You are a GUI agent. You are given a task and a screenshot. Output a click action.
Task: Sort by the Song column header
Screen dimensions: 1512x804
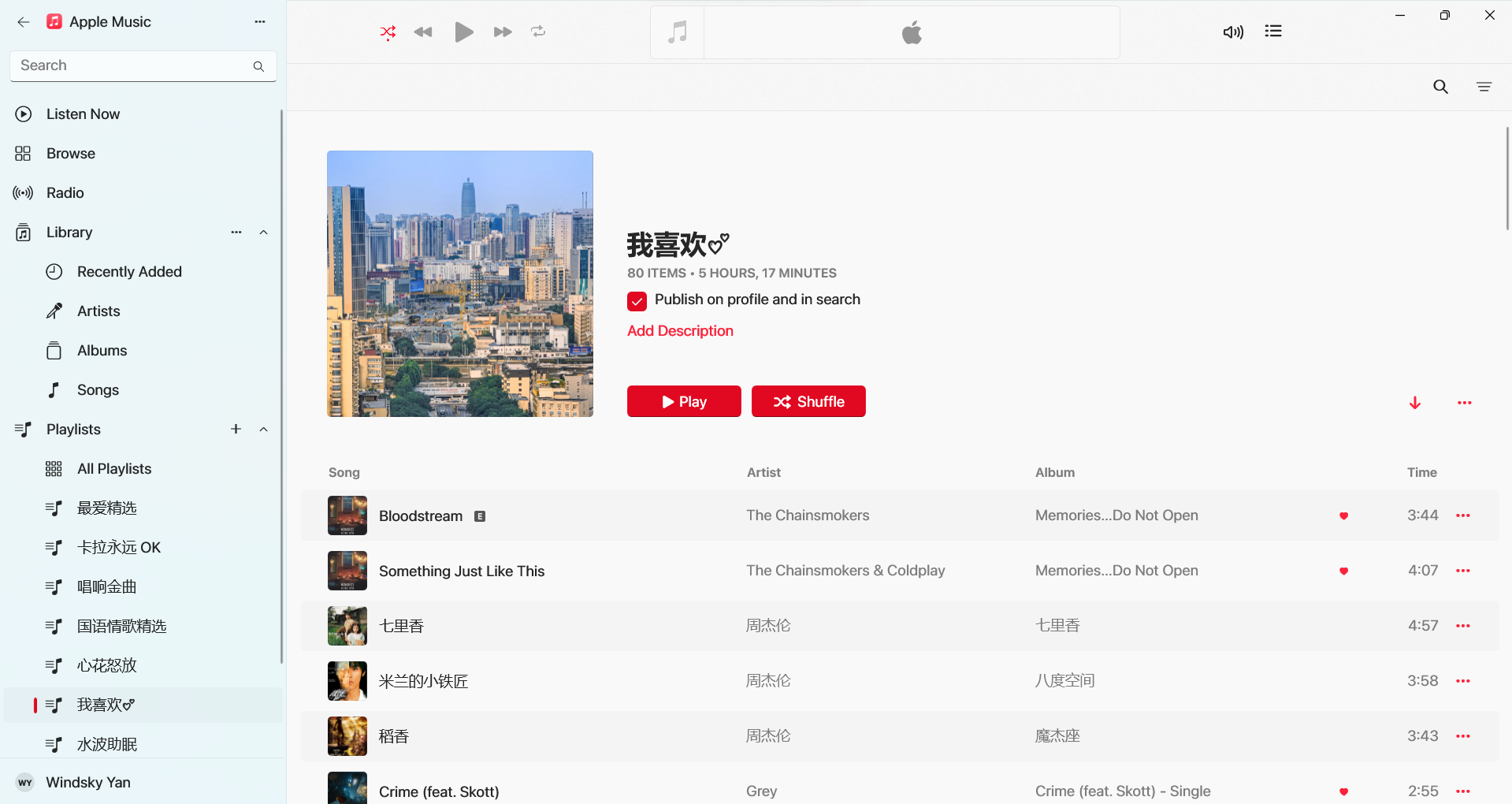[x=344, y=472]
